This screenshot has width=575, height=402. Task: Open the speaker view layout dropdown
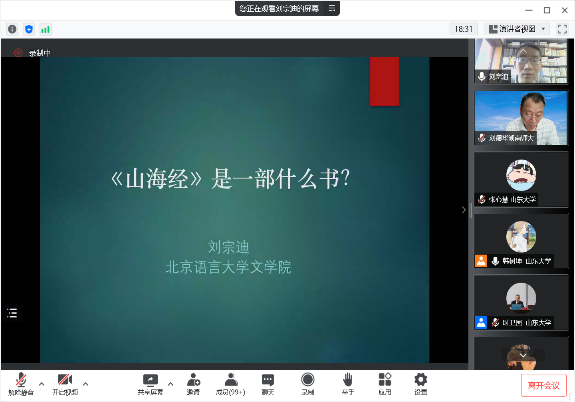coord(518,29)
